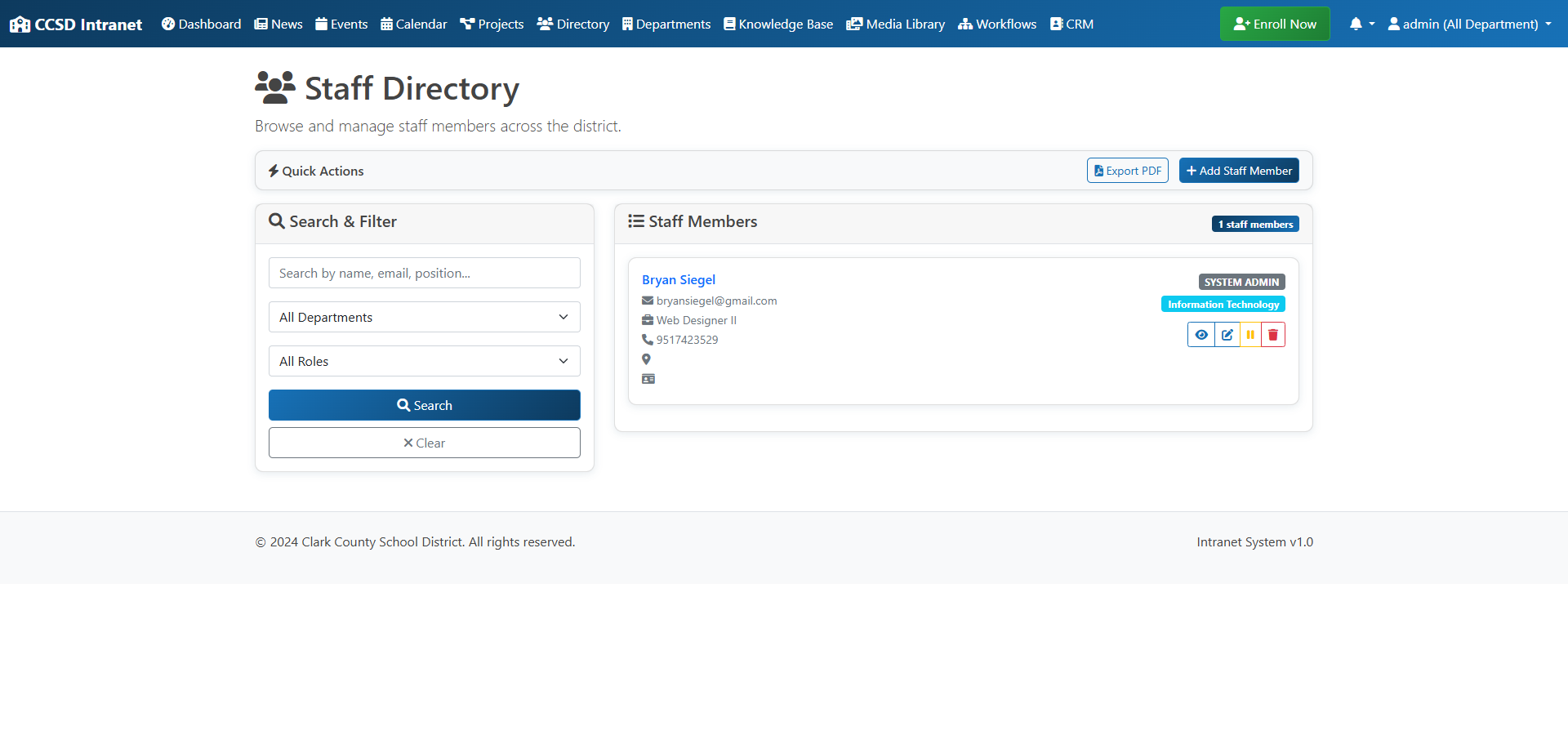The image size is (1568, 744).
Task: Click the edit pencil icon for Bryan Siegel
Action: (x=1227, y=335)
